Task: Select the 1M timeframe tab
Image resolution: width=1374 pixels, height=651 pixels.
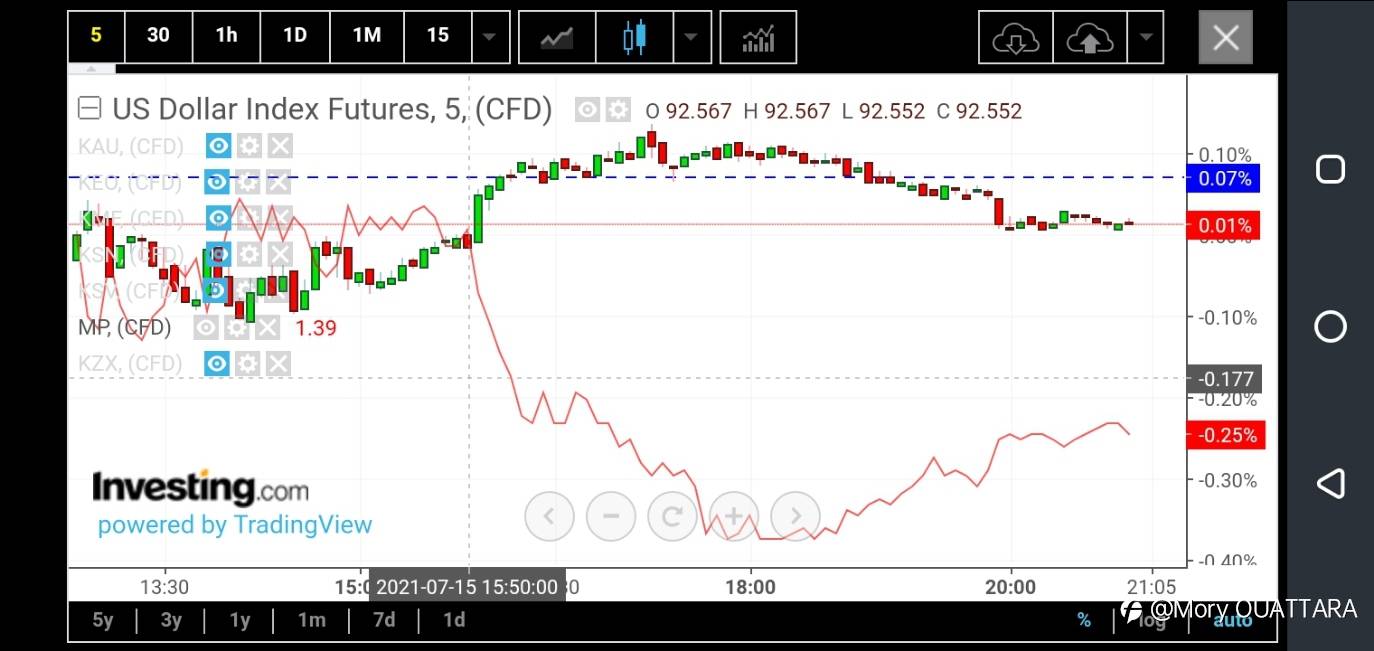Action: (x=366, y=35)
